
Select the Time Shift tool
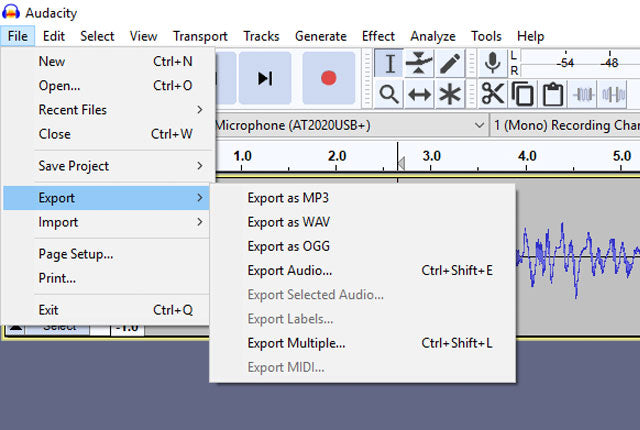click(x=420, y=94)
